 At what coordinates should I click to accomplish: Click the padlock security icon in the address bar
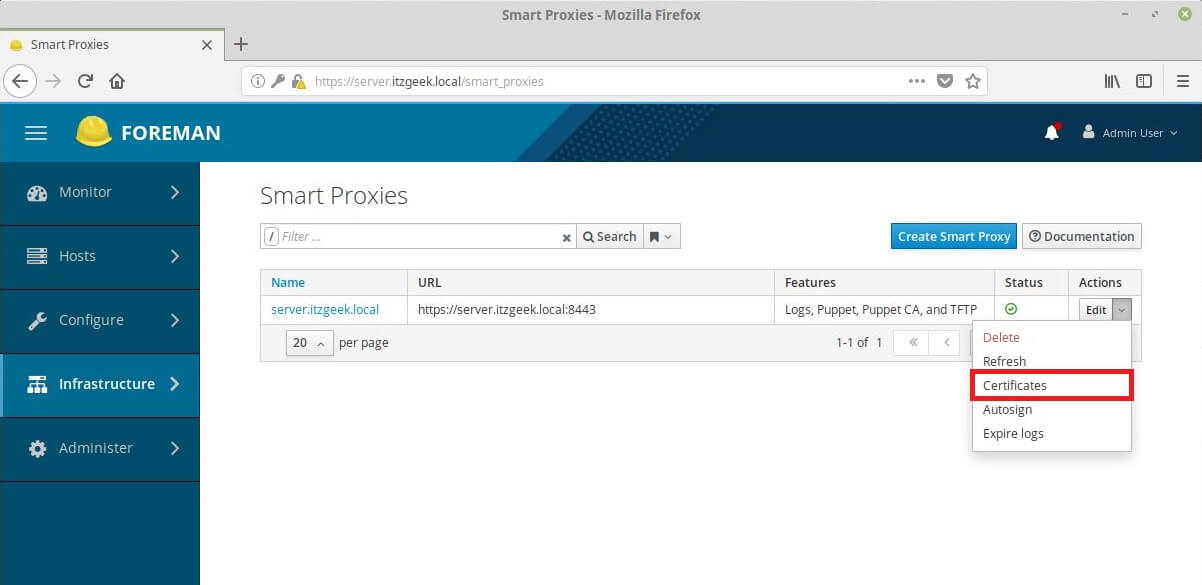298,81
